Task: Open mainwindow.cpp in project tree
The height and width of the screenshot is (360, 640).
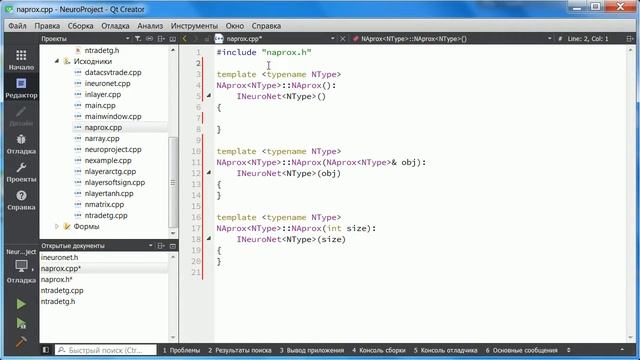Action: pos(113,116)
